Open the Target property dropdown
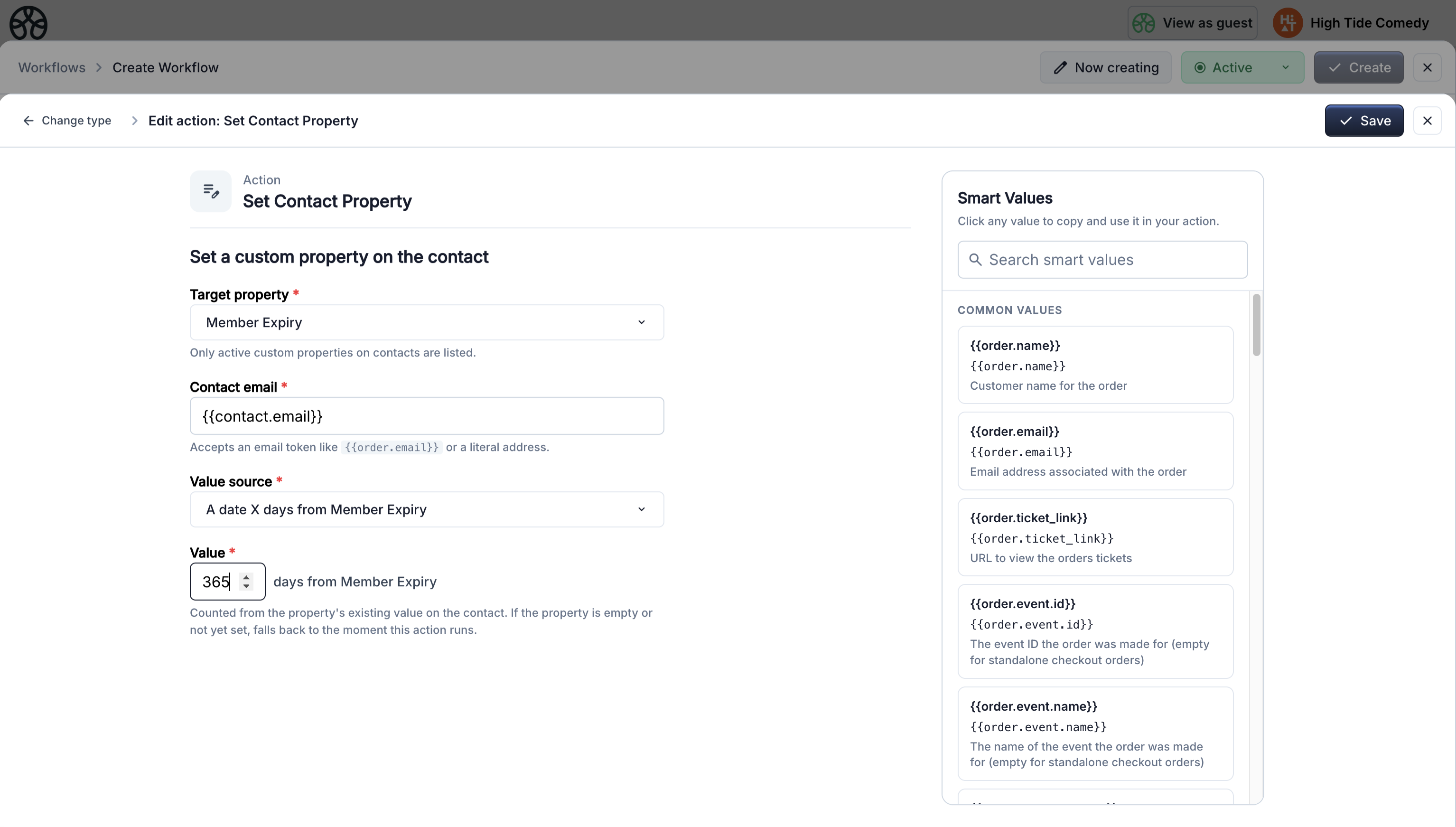 426,322
